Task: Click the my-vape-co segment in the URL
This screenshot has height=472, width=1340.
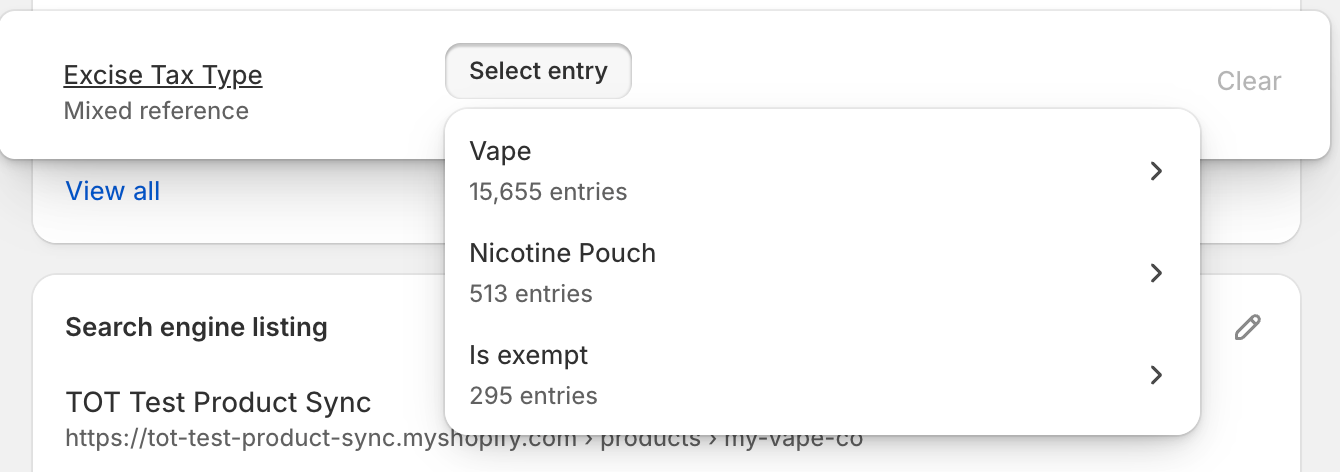Action: pyautogui.click(x=800, y=440)
